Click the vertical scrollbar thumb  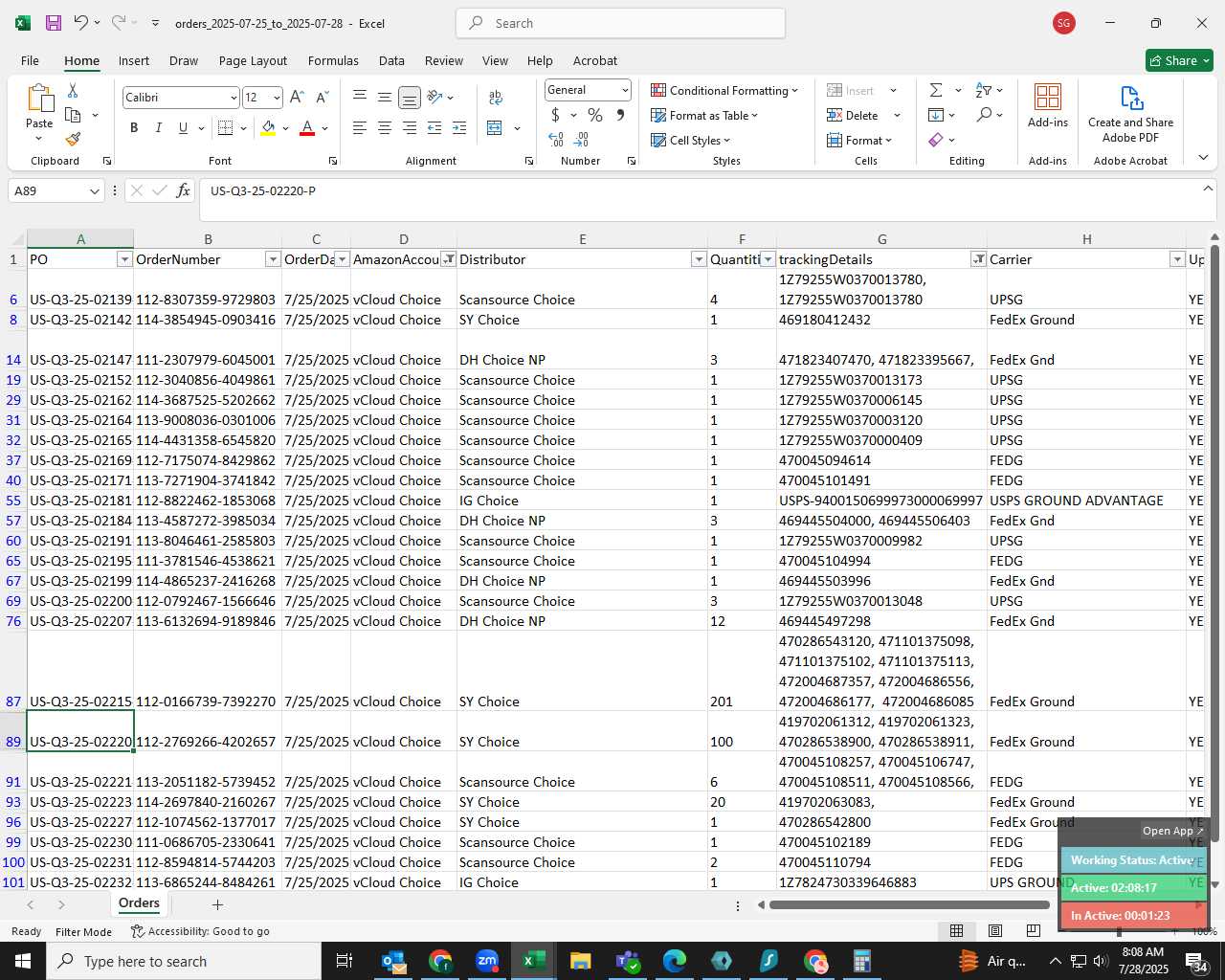pyautogui.click(x=1214, y=544)
